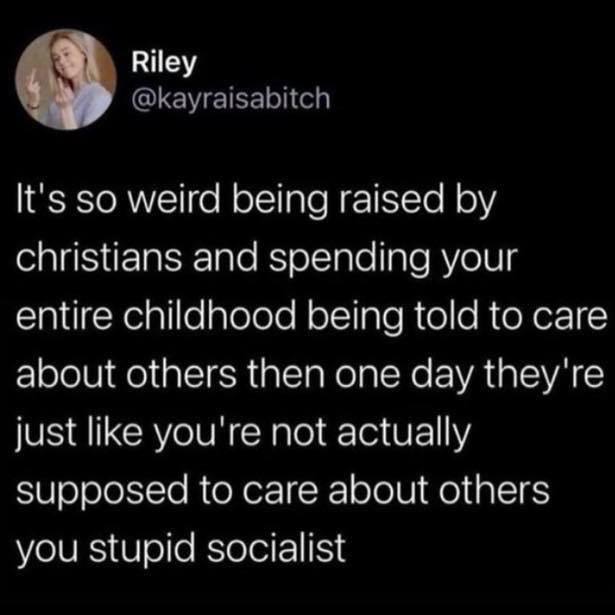The width and height of the screenshot is (615, 615).
Task: Click the word "socialist" in the tweet
Action: coord(277,547)
